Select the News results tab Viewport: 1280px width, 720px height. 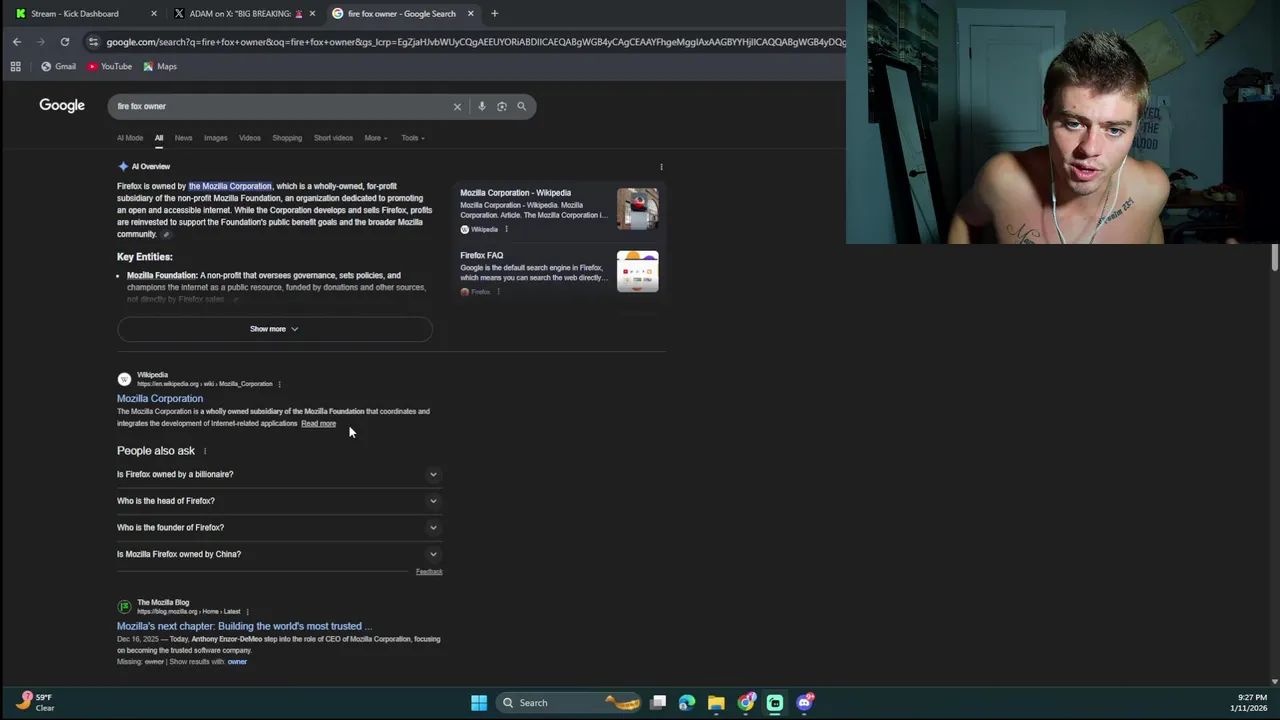click(x=183, y=138)
